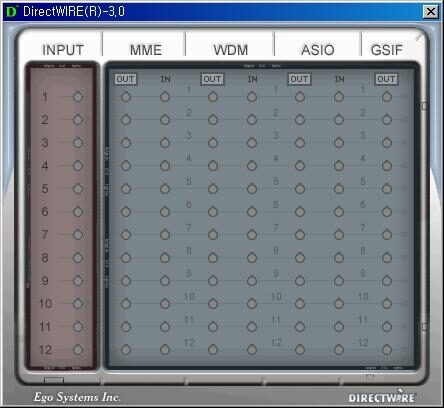Screen dimensions: 444x408
Task: Select the MME OUT node in row 1
Action: pyautogui.click(x=126, y=97)
